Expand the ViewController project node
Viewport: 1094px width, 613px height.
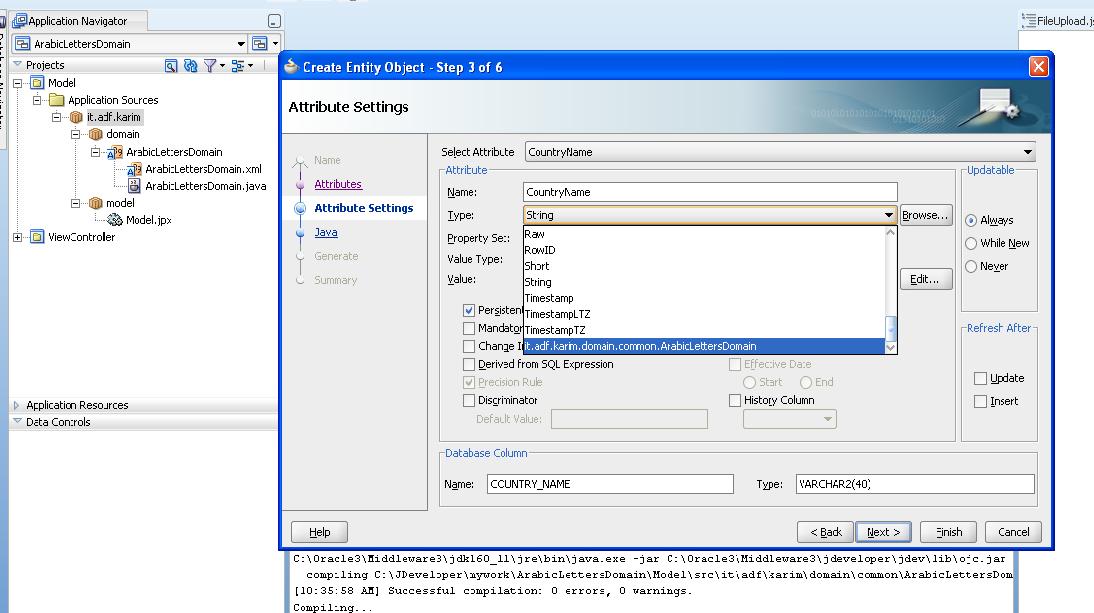coord(17,237)
